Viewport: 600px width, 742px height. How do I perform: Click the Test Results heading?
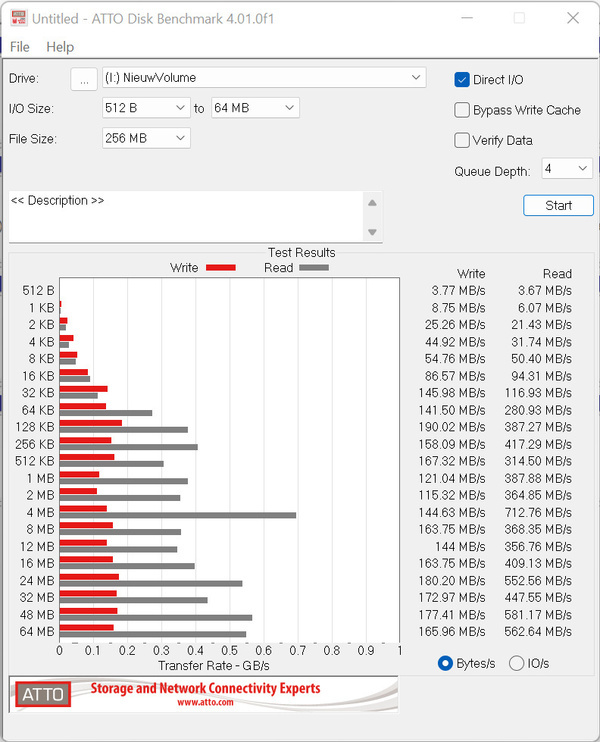(x=301, y=253)
